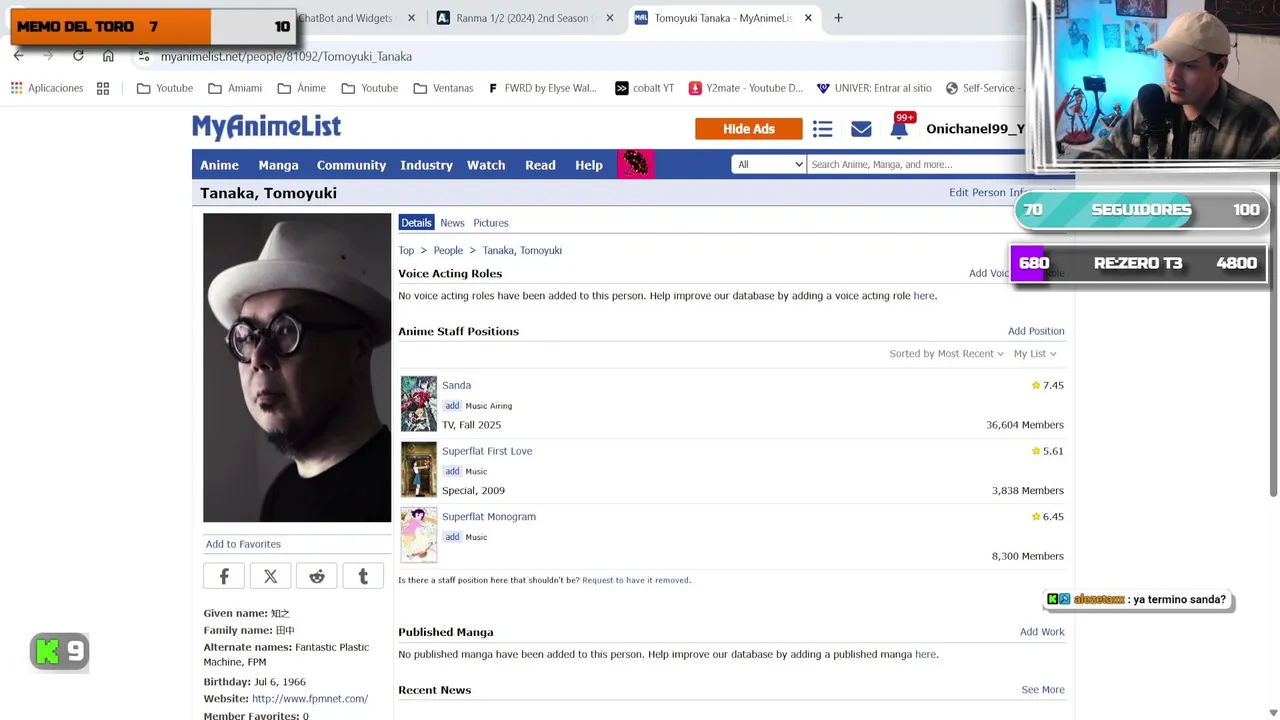
Task: Focus the Search Anime, Manga search field
Action: tap(915, 164)
